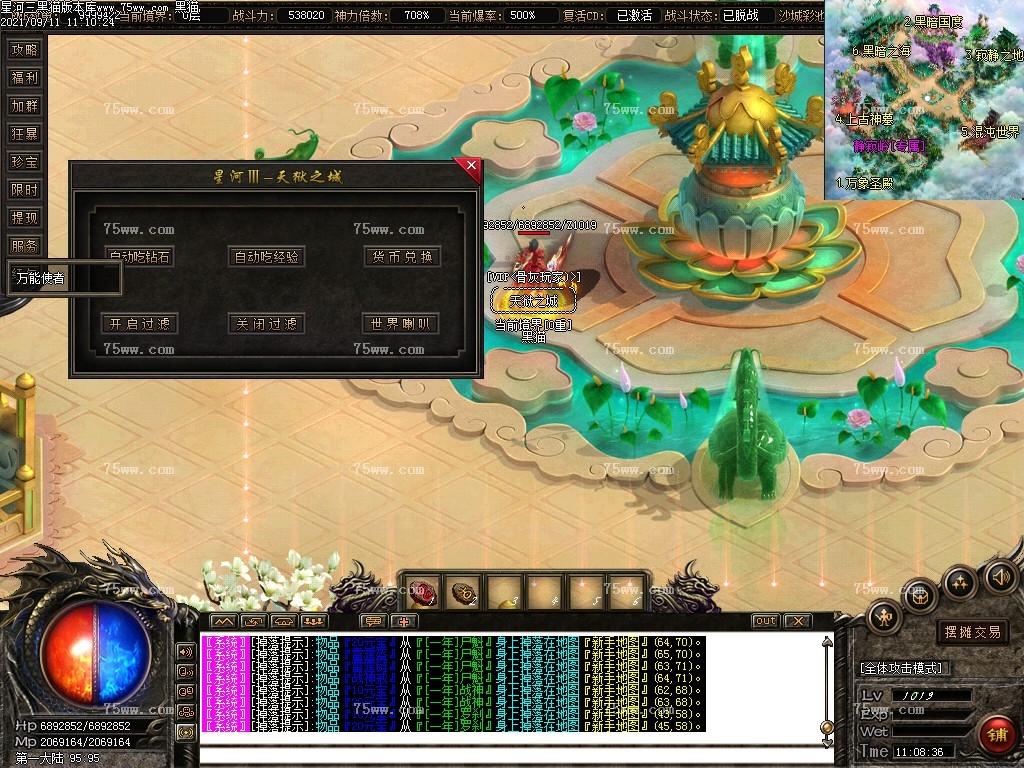1024x768 pixels.
Task: Click the speech bubble chat toolbar icon
Action: click(374, 621)
